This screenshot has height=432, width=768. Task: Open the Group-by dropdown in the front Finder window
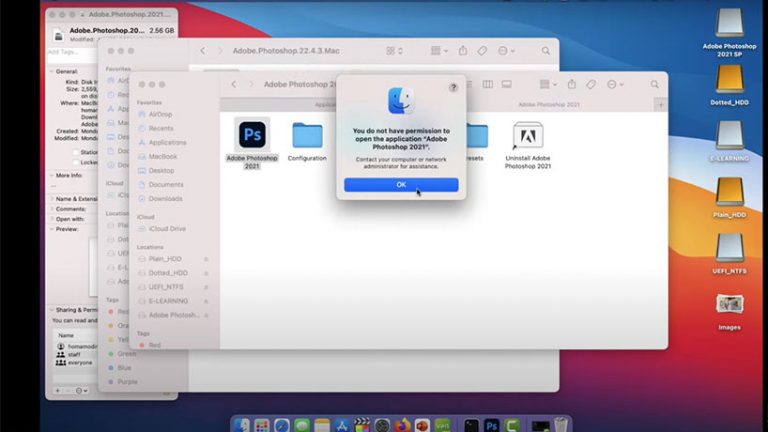[x=548, y=84]
